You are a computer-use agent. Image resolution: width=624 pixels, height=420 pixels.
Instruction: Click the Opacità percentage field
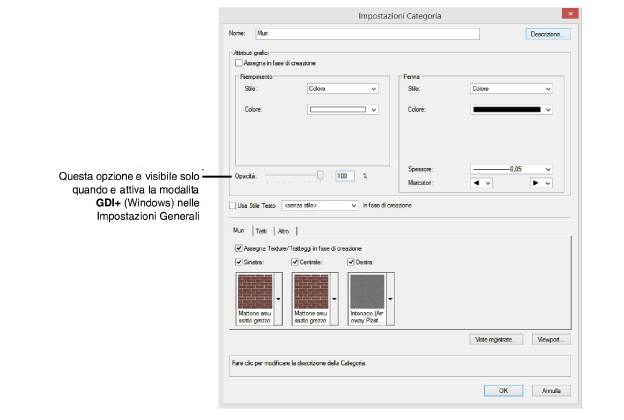(x=345, y=176)
